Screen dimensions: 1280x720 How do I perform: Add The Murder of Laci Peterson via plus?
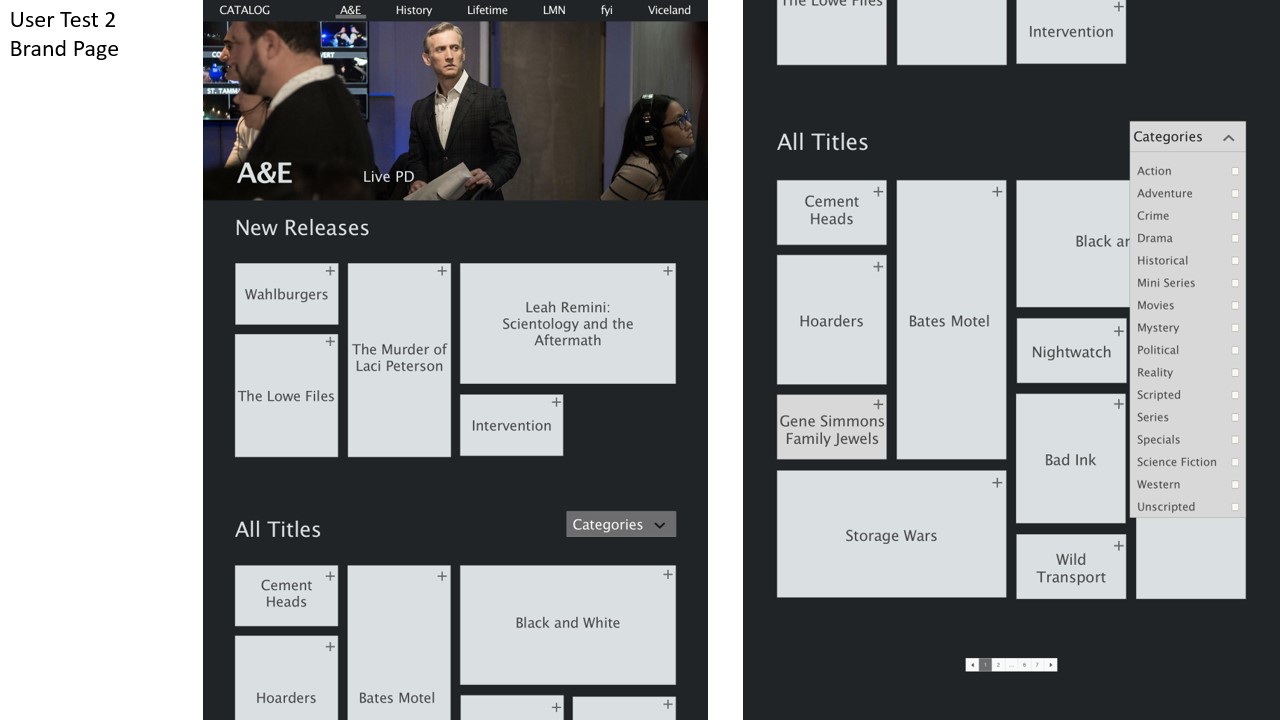441,271
